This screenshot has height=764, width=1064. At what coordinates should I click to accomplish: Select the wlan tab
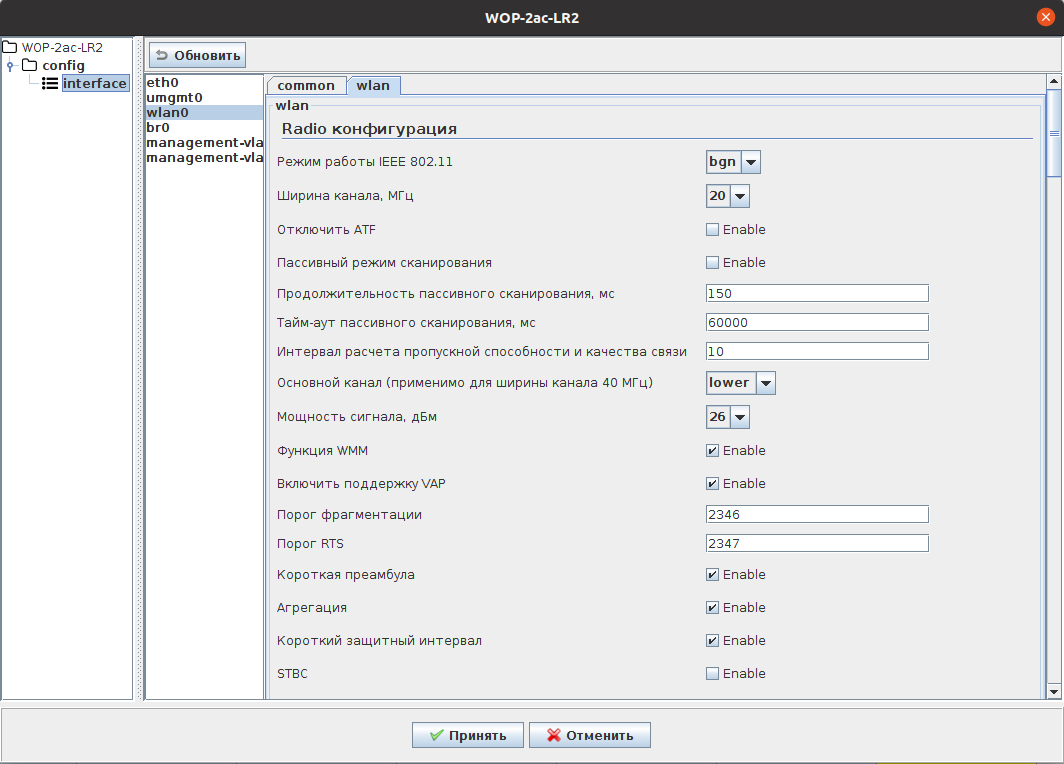click(x=373, y=86)
